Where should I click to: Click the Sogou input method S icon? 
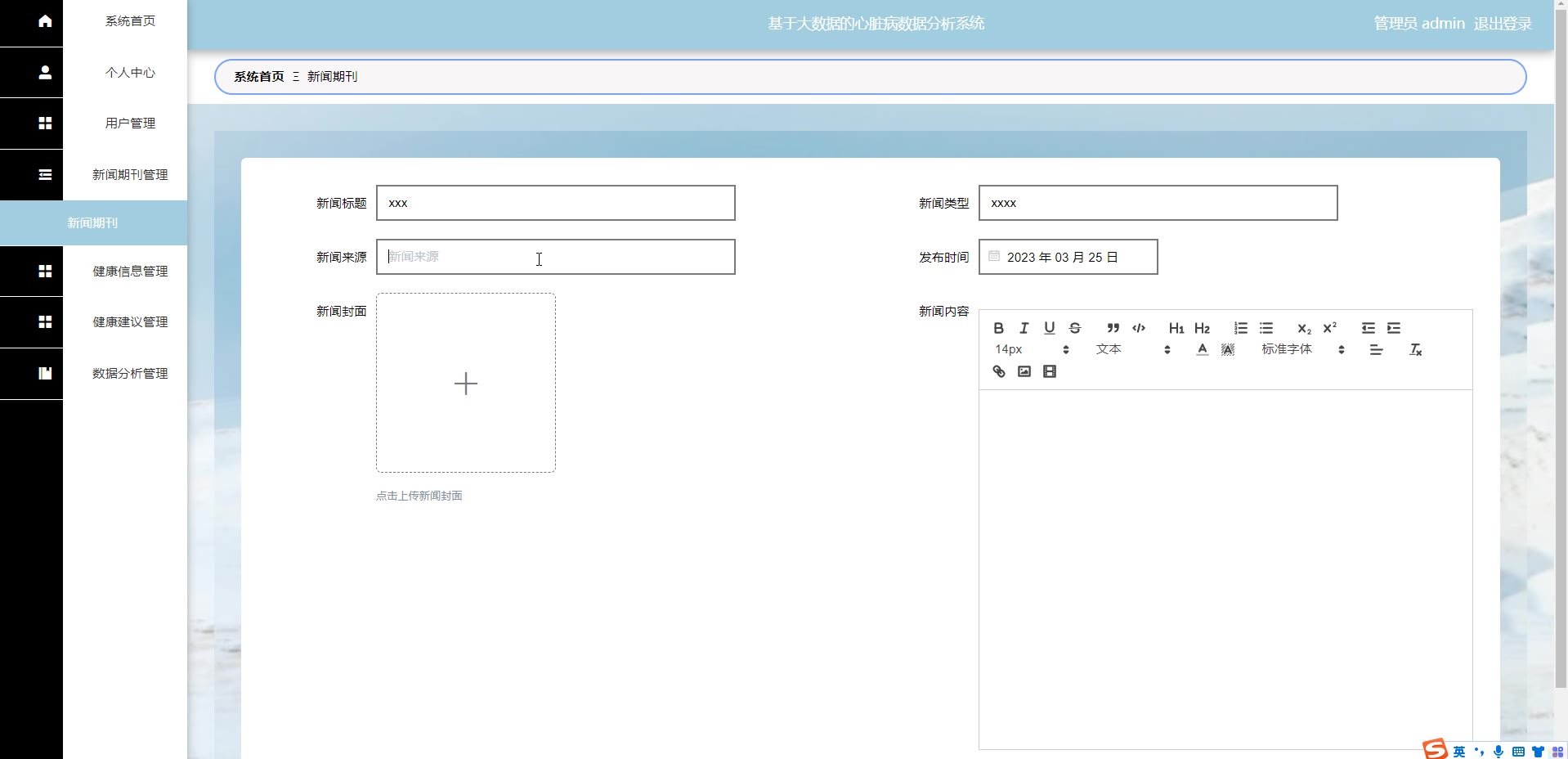(1435, 749)
